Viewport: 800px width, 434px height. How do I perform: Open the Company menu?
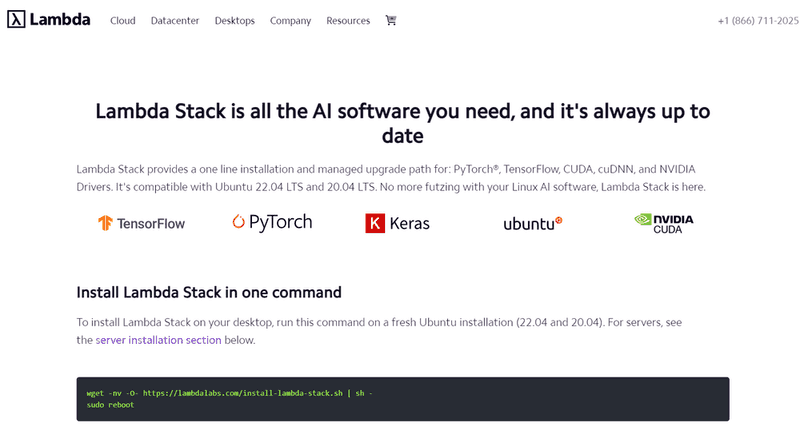pyautogui.click(x=290, y=21)
